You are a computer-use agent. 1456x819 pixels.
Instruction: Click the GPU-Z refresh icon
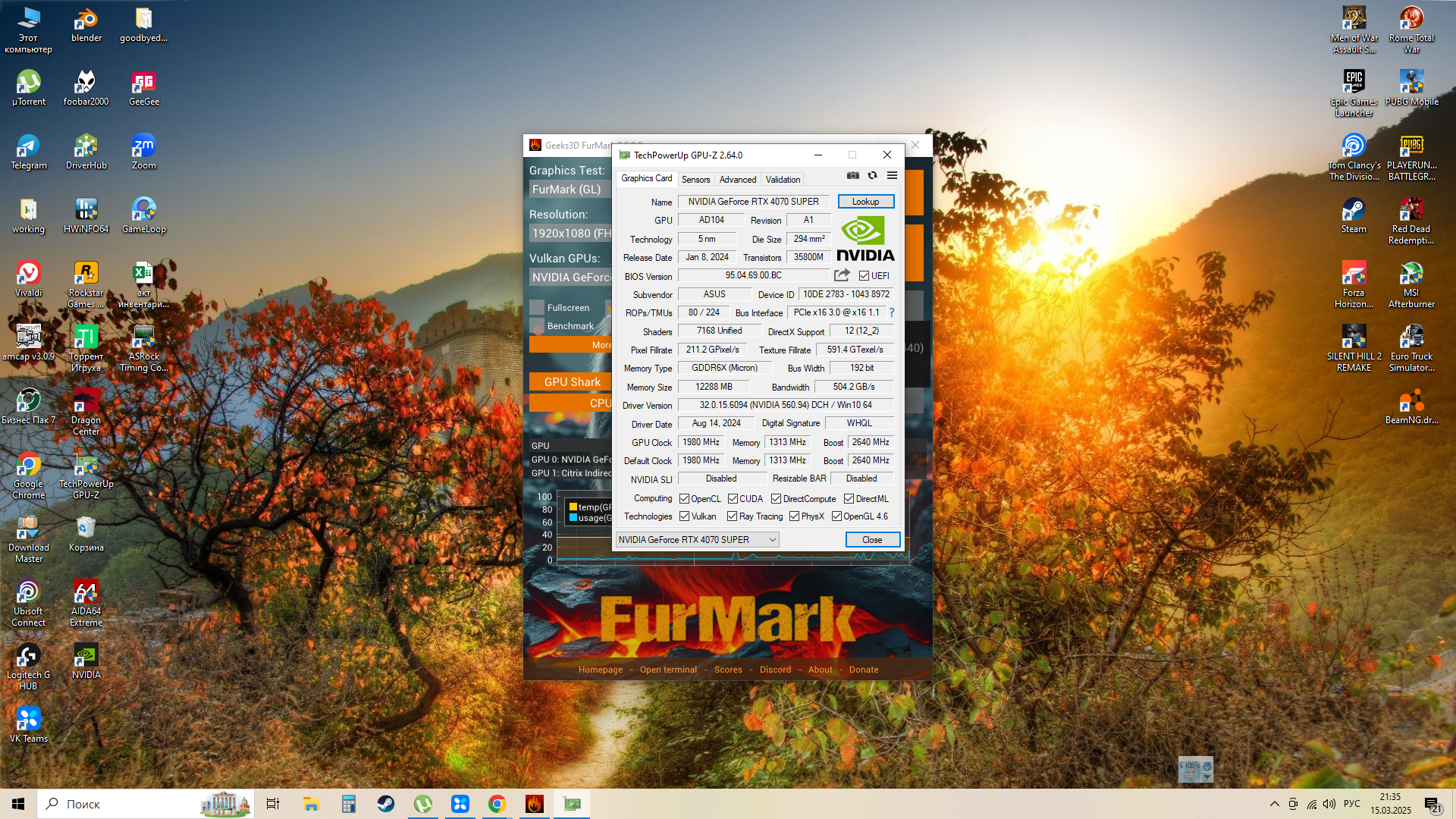(873, 175)
